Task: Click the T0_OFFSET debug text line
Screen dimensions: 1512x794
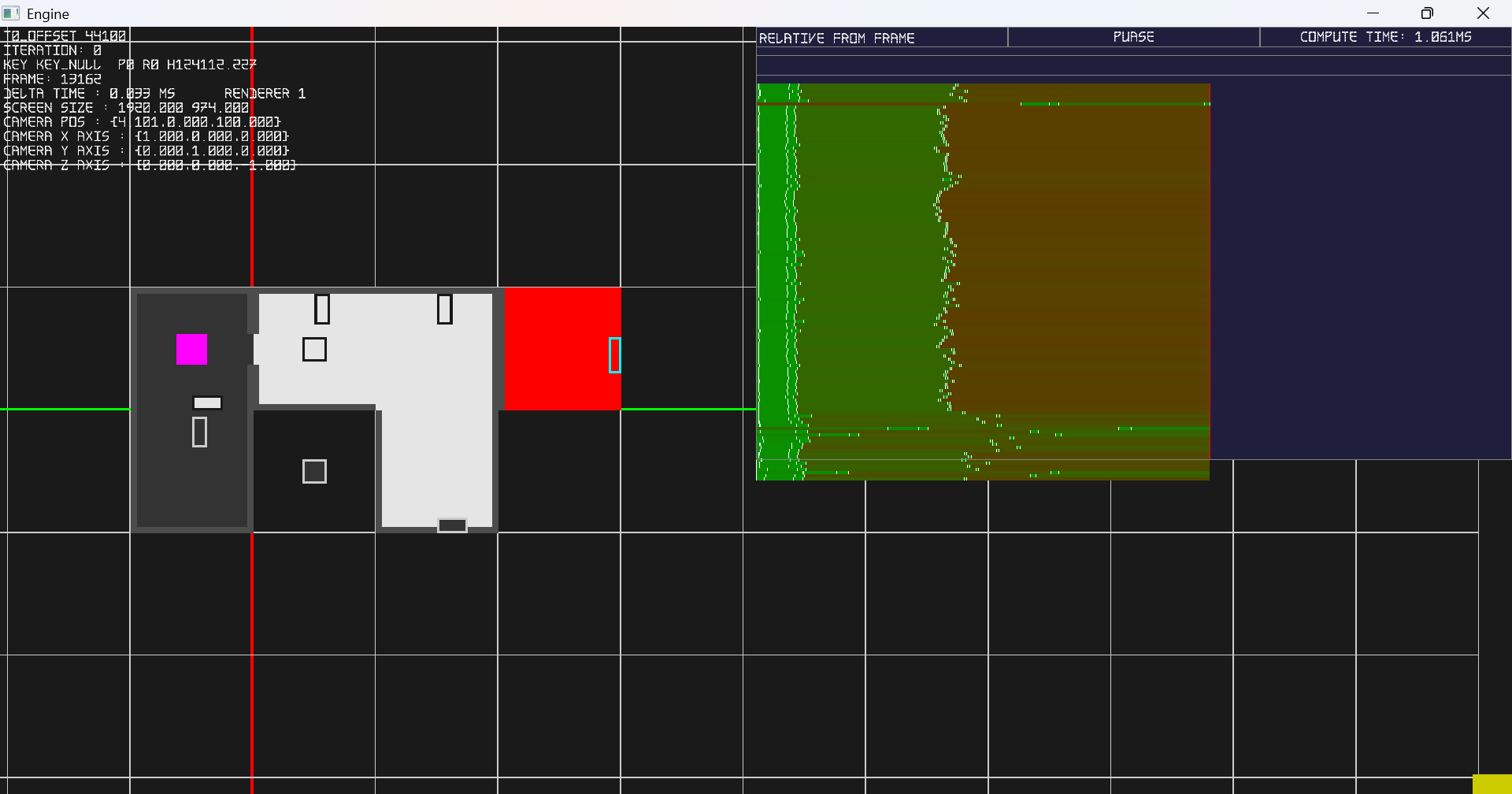Action: point(65,35)
